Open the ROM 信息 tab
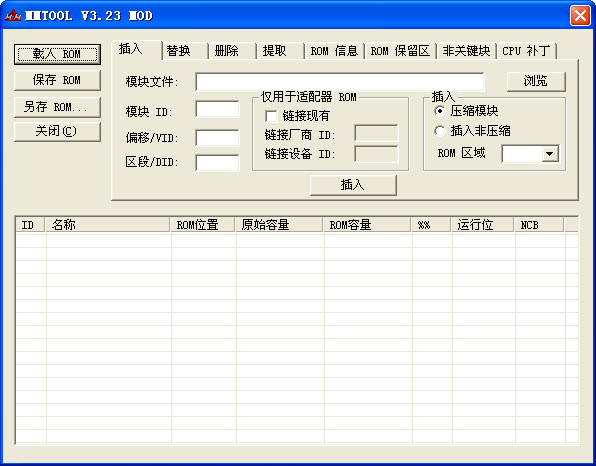Image resolution: width=596 pixels, height=466 pixels. pyautogui.click(x=334, y=51)
